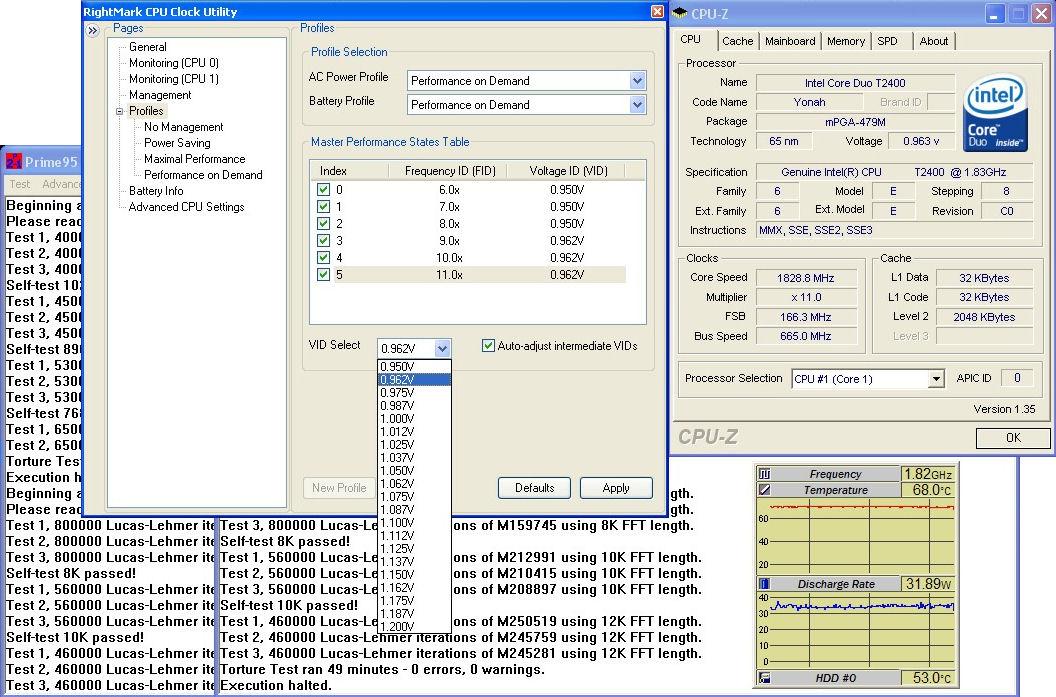Click the Frequency waveform icon in the monitor widget
The width and height of the screenshot is (1056, 697).
764,473
